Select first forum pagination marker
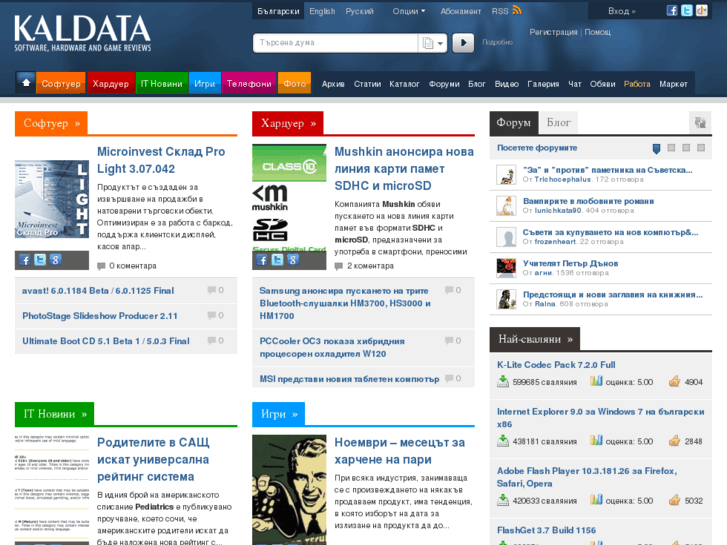The height and width of the screenshot is (545, 727). [656, 148]
